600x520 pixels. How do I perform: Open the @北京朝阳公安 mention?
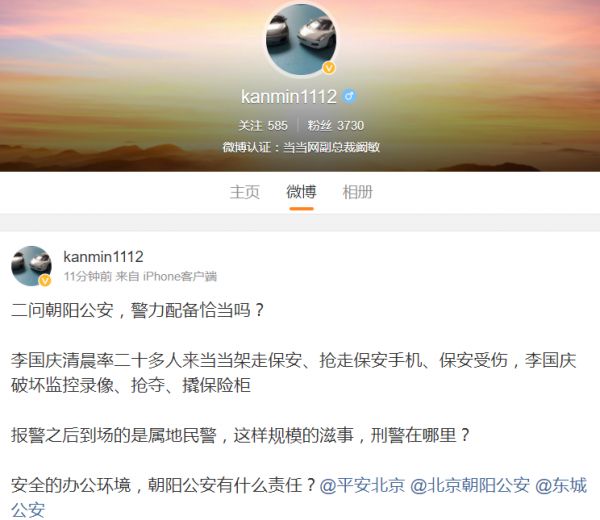470,485
